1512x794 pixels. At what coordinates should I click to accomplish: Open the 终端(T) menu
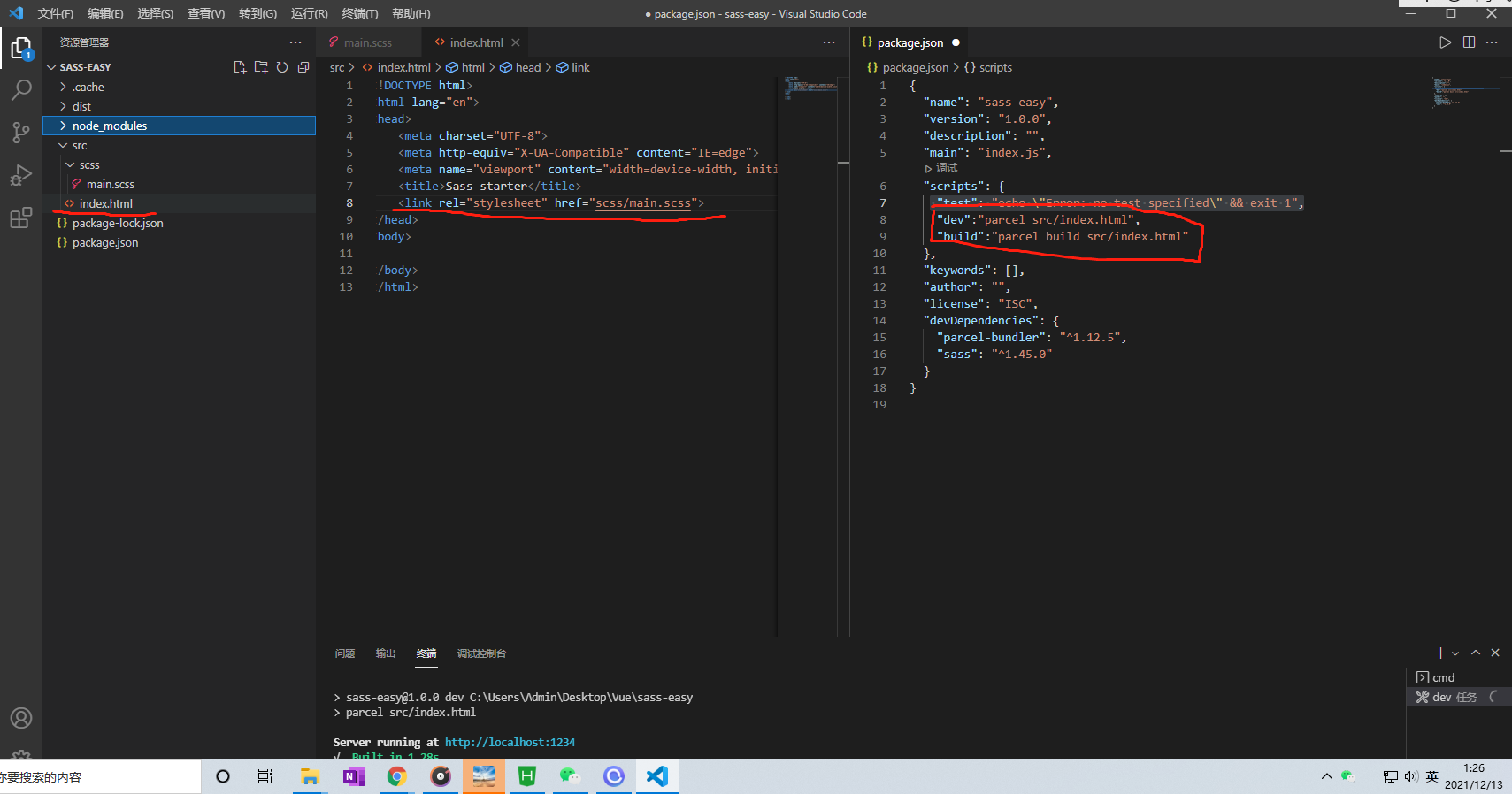pyautogui.click(x=360, y=13)
